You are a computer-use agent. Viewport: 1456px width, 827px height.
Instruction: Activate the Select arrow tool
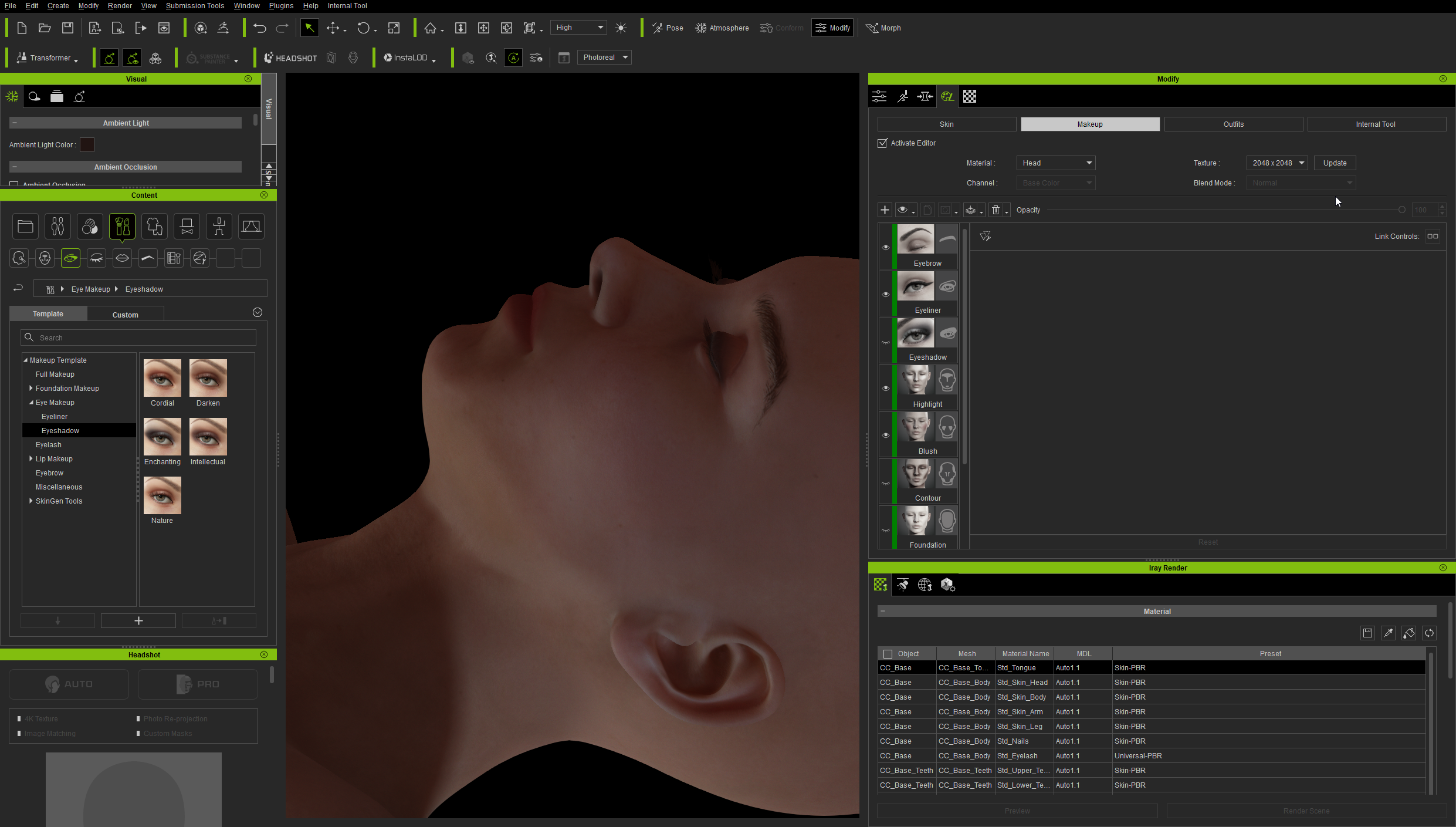(309, 28)
